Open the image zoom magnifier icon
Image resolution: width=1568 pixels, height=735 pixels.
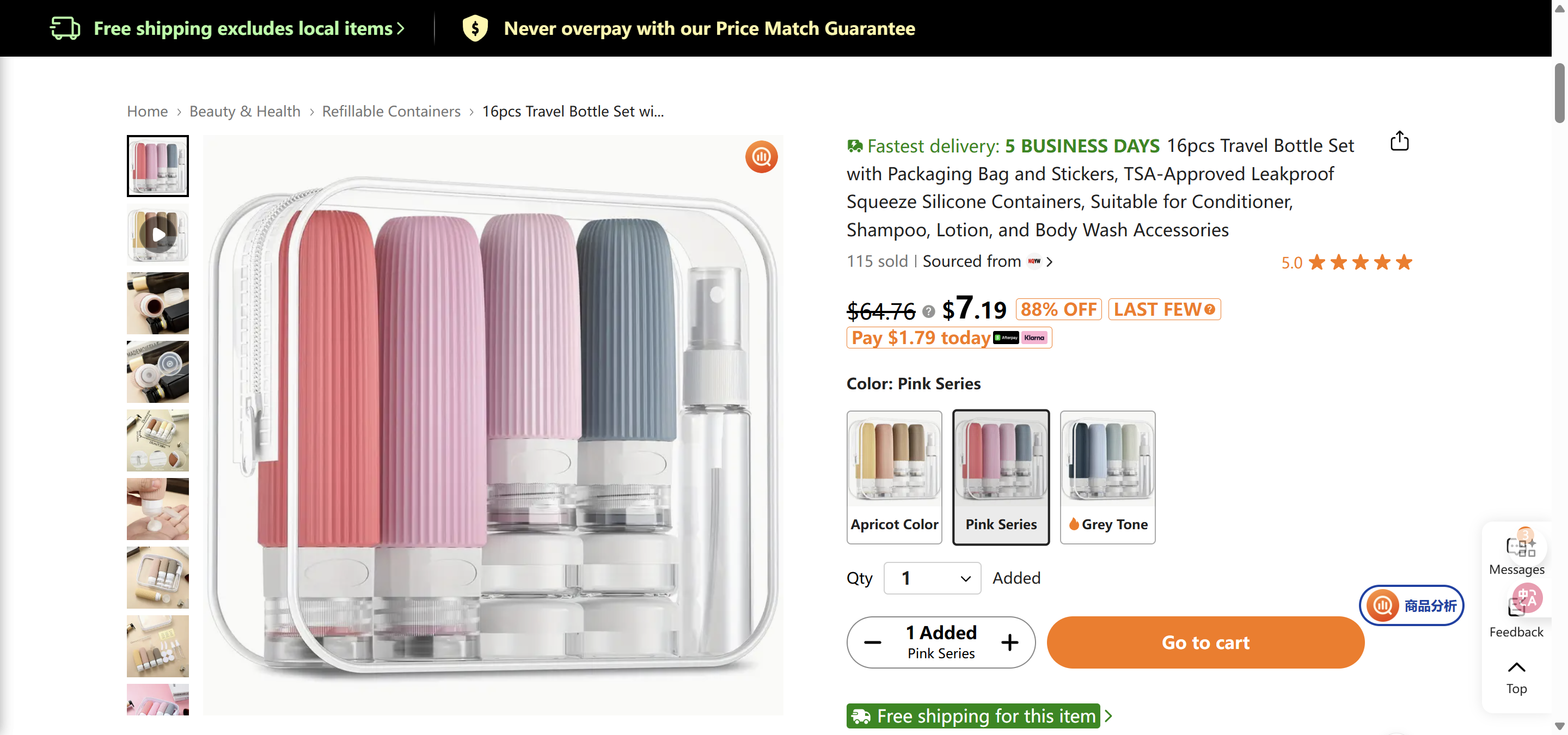click(x=761, y=156)
